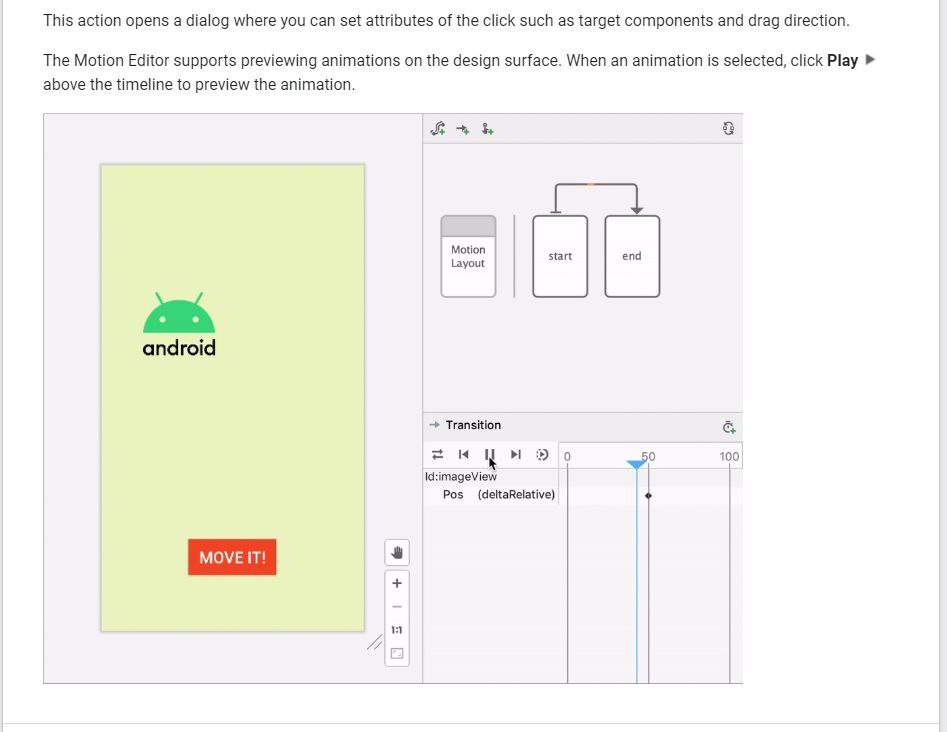
Task: Click the MOVE IT! button in preview
Action: (232, 557)
